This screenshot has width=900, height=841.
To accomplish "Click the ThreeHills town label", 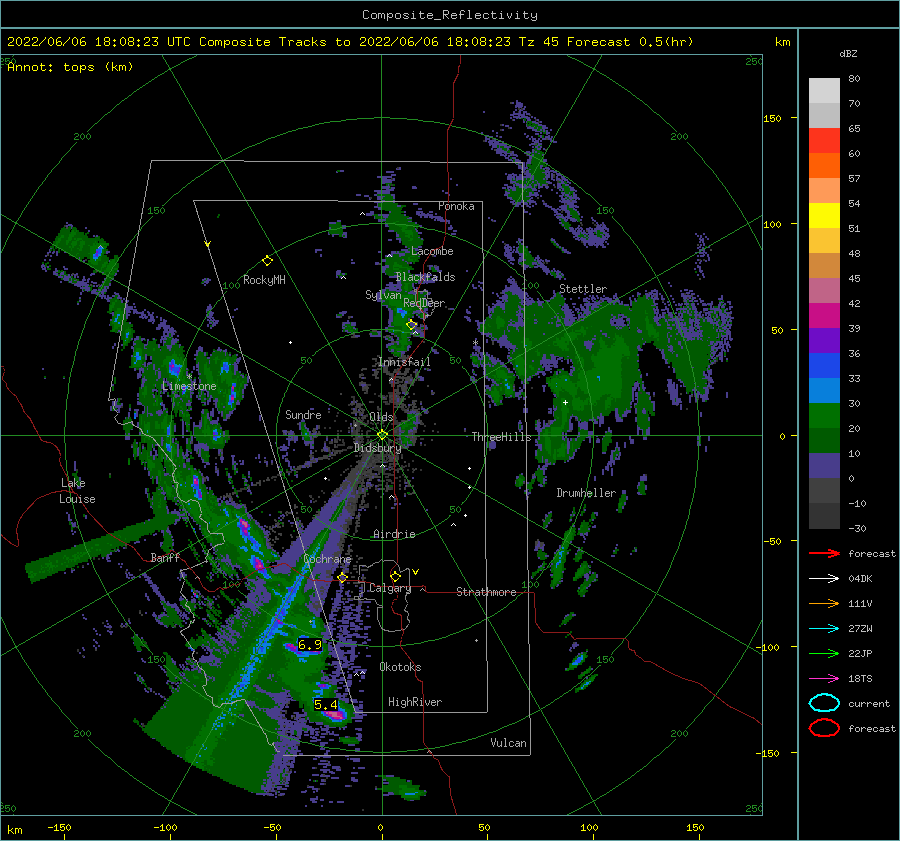I will [x=501, y=437].
